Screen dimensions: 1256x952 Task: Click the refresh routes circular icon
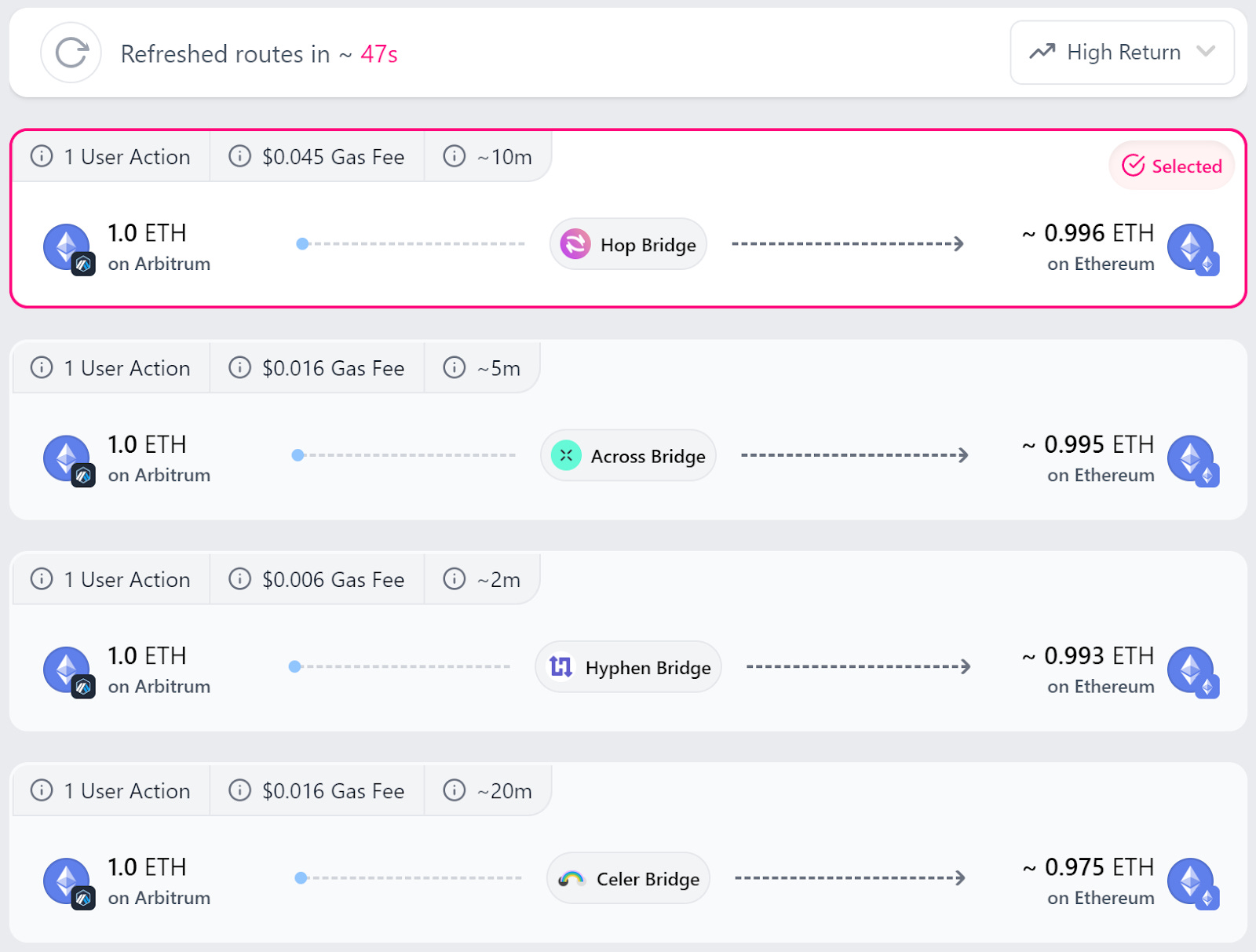pos(71,53)
